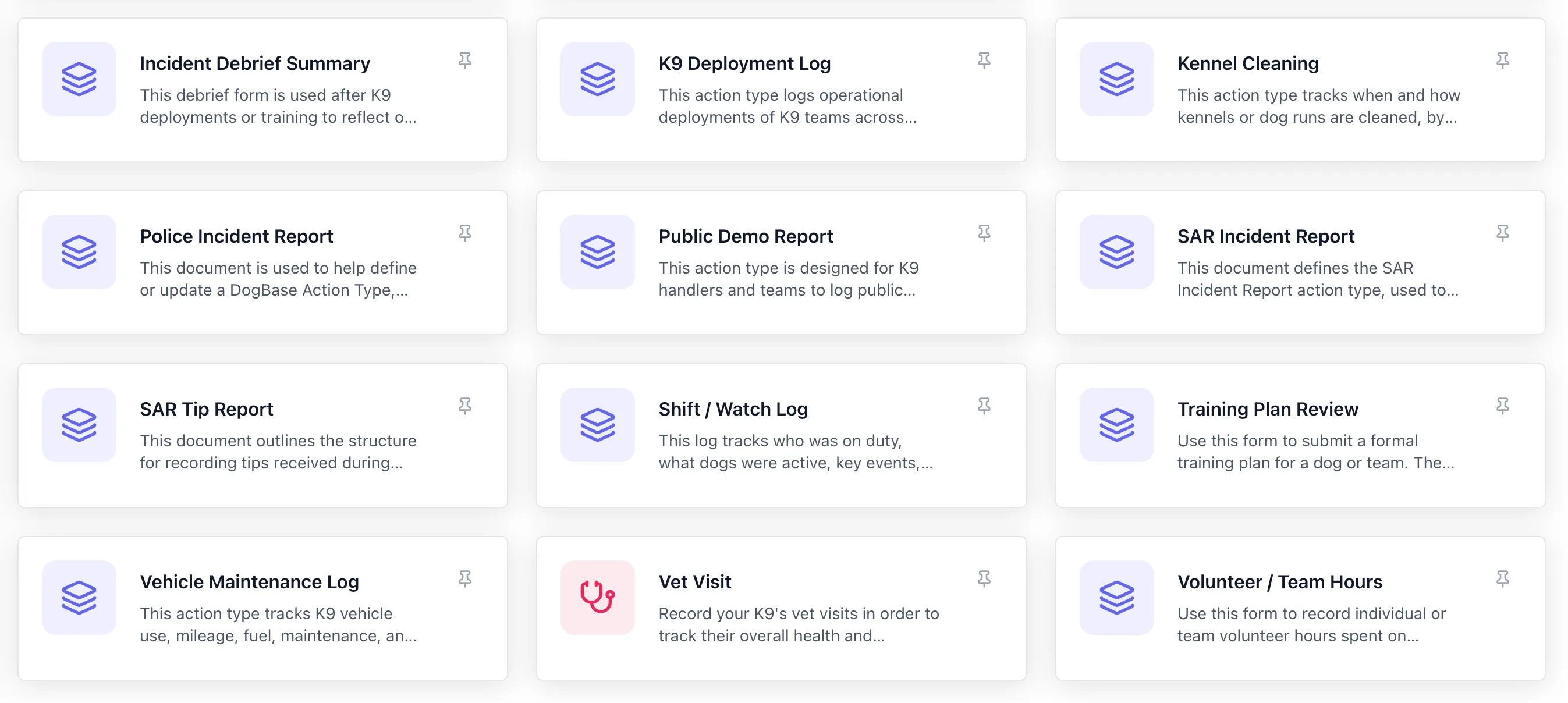Click the K9 Deployment Log layers icon
The width and height of the screenshot is (1568, 703).
click(598, 79)
